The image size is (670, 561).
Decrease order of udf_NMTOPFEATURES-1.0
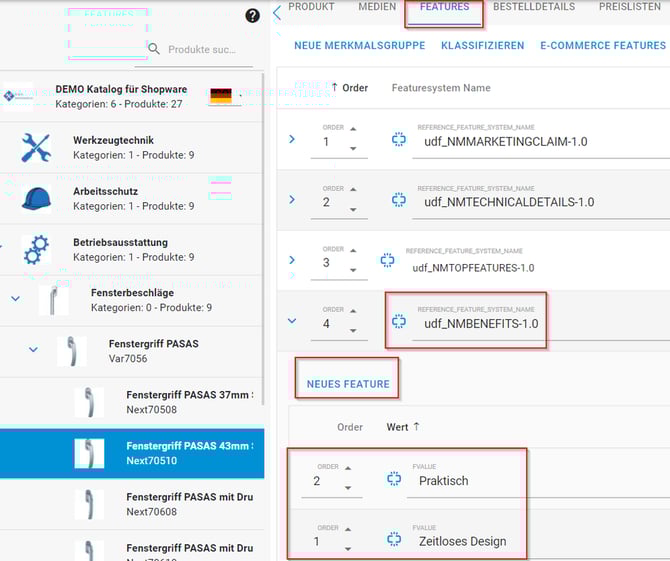click(353, 270)
